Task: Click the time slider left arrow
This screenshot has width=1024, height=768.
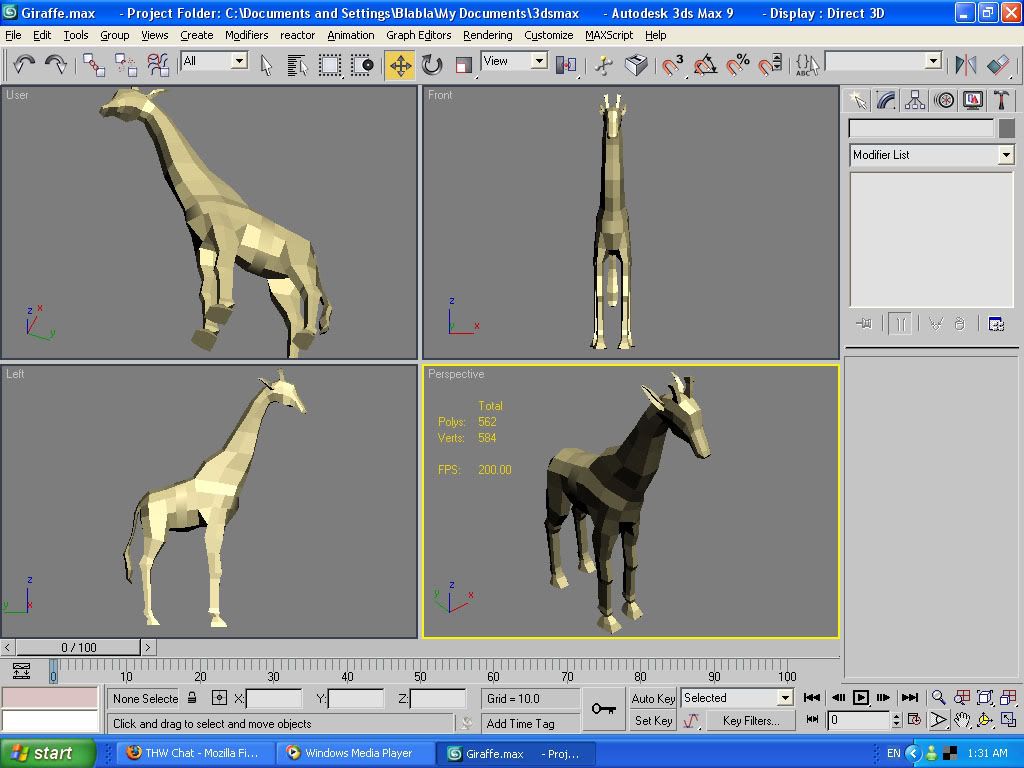Action: click(x=7, y=647)
